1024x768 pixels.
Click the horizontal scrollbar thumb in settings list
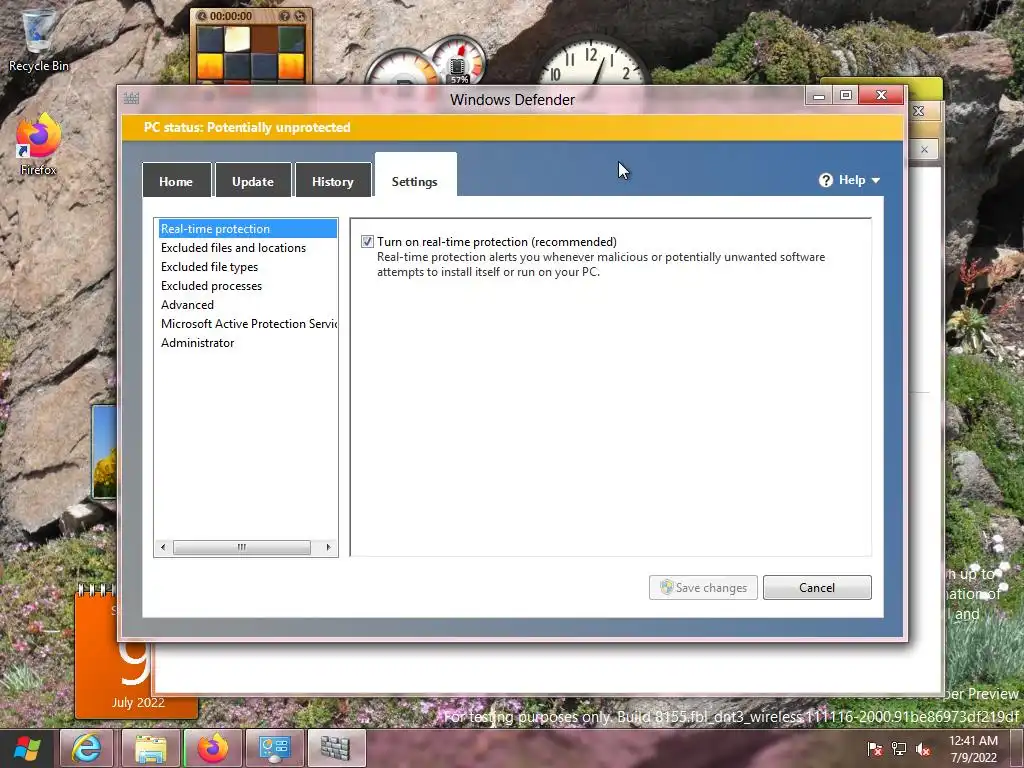(242, 547)
